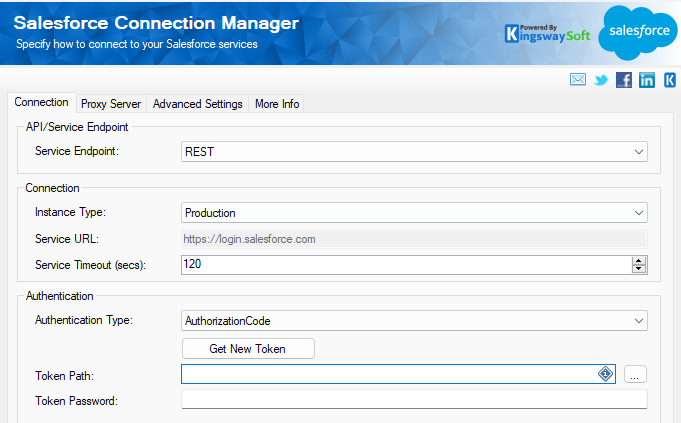The width and height of the screenshot is (681, 423).
Task: Open the Twitter bird icon
Action: 601,80
